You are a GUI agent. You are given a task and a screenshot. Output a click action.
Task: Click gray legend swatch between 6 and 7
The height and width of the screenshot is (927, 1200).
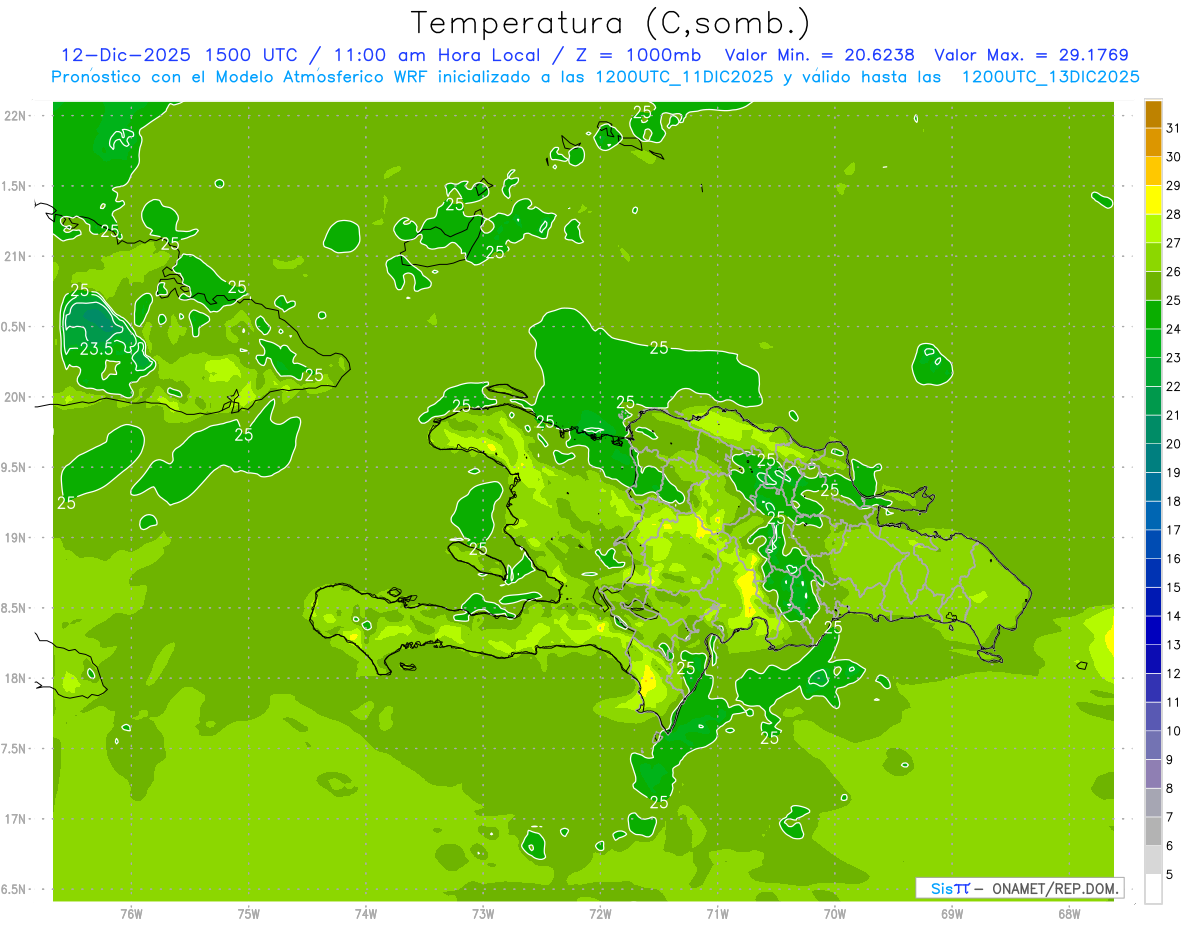pyautogui.click(x=1153, y=831)
